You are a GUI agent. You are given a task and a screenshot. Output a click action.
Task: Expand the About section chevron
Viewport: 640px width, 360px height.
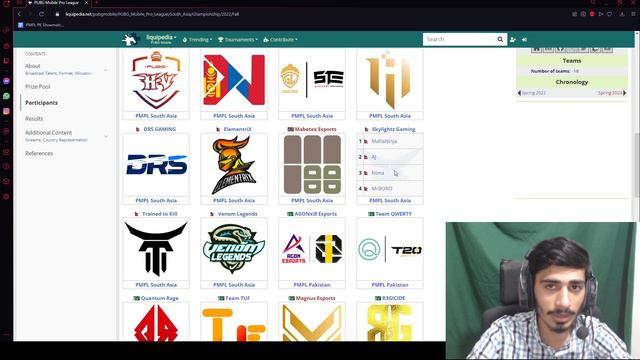coord(106,70)
